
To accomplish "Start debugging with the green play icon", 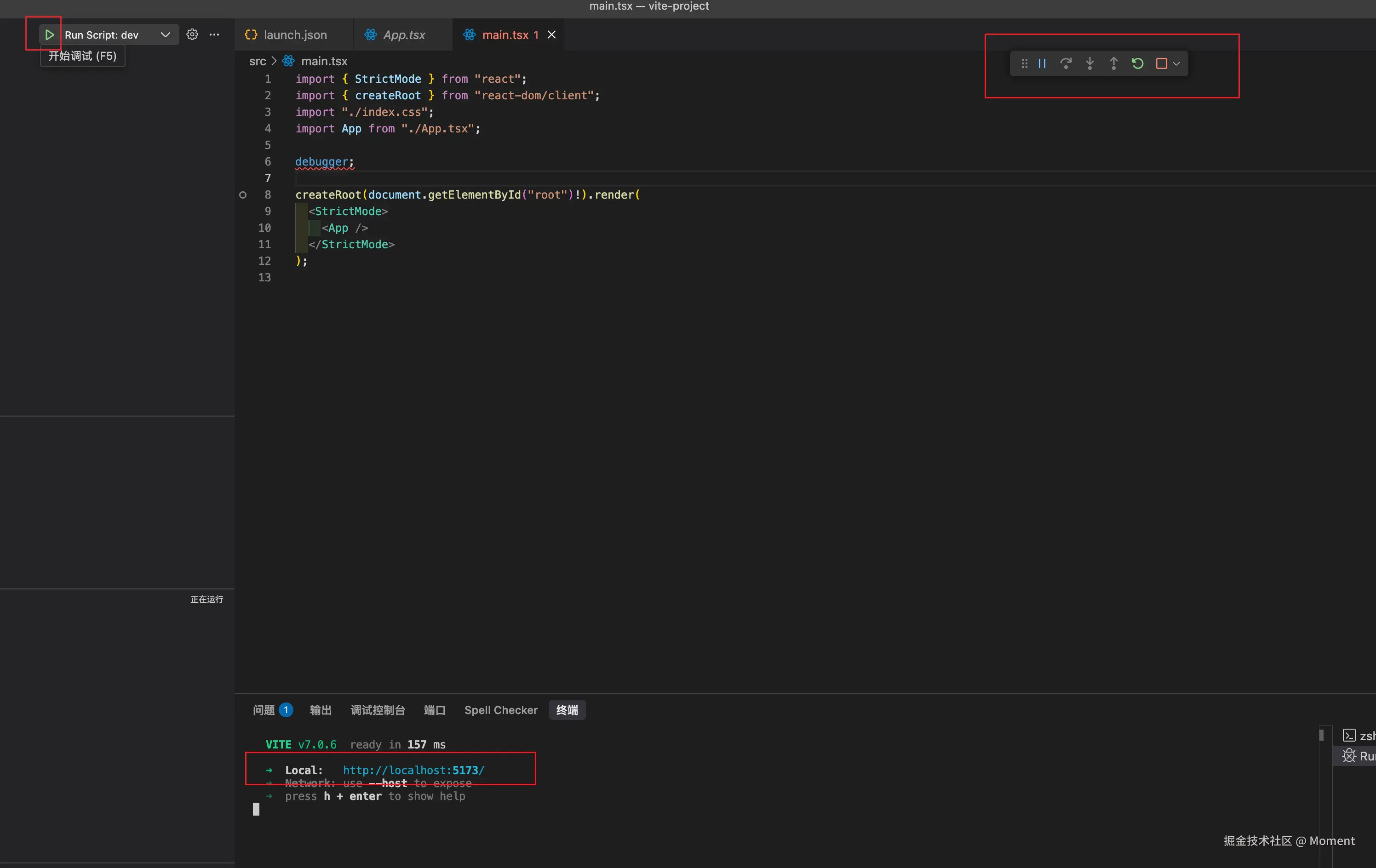I will click(49, 35).
